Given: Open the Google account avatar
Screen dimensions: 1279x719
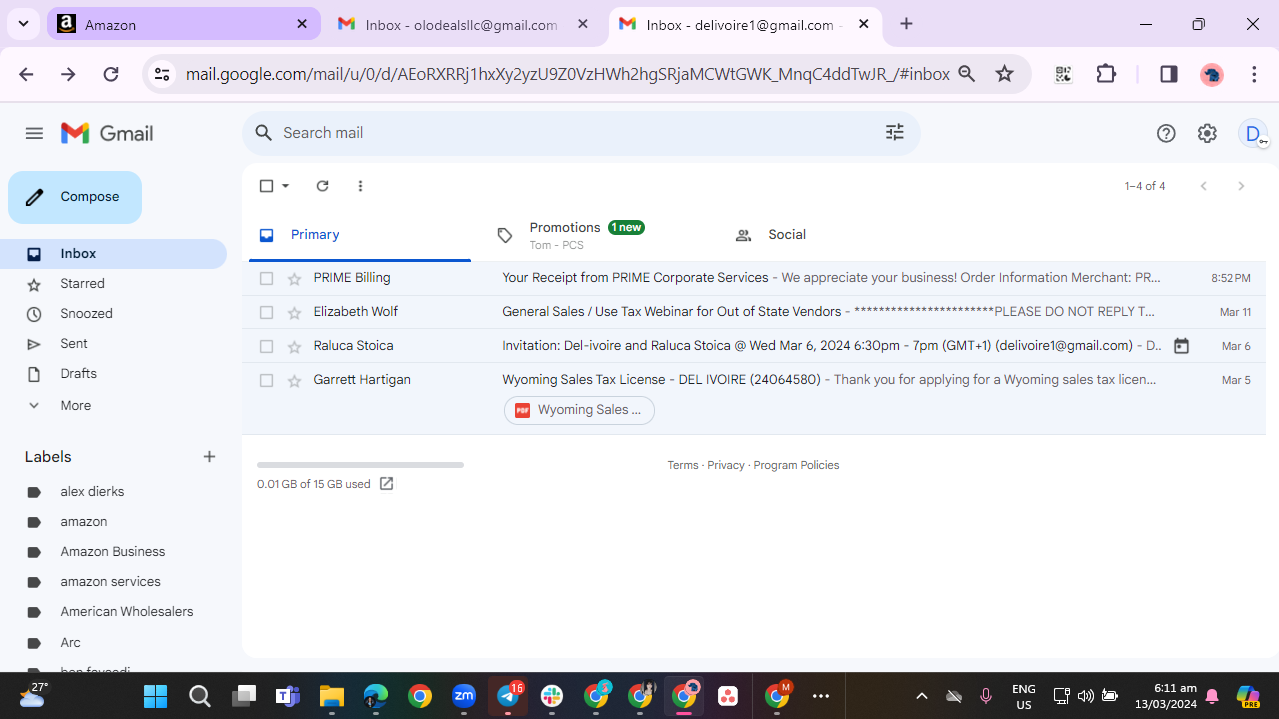Looking at the screenshot, I should [x=1253, y=133].
